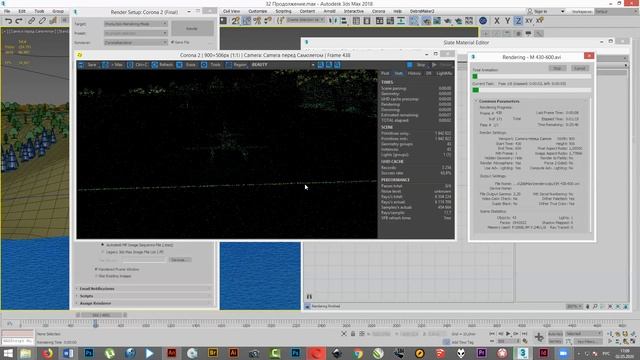The image size is (640, 360).
Task: Switch to LightMix tab in Corona frame buffer
Action: pos(444,73)
